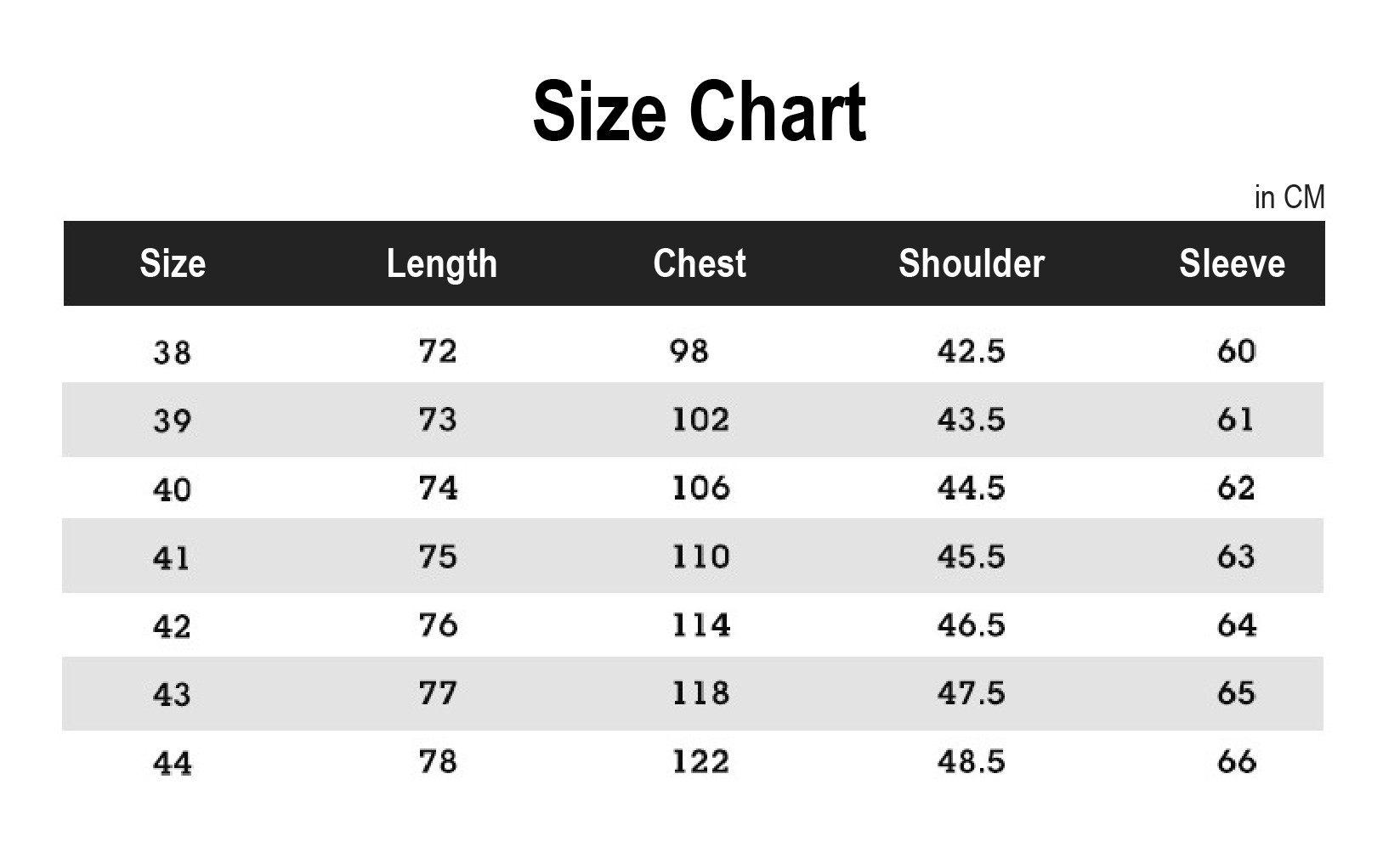The height and width of the screenshot is (864, 1400).
Task: Click shoulder value 48.5
Action: (971, 761)
